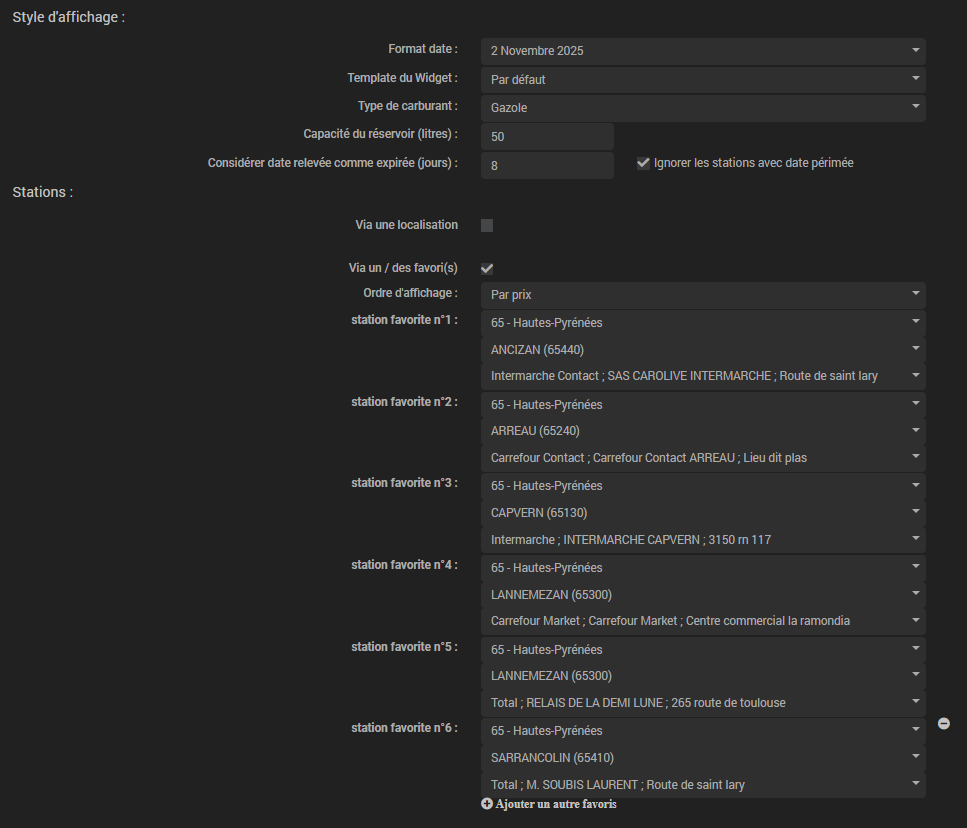Screen dimensions: 967x828
Task: Click the plus icon beside Ajouter un autre favoris
Action: click(487, 804)
